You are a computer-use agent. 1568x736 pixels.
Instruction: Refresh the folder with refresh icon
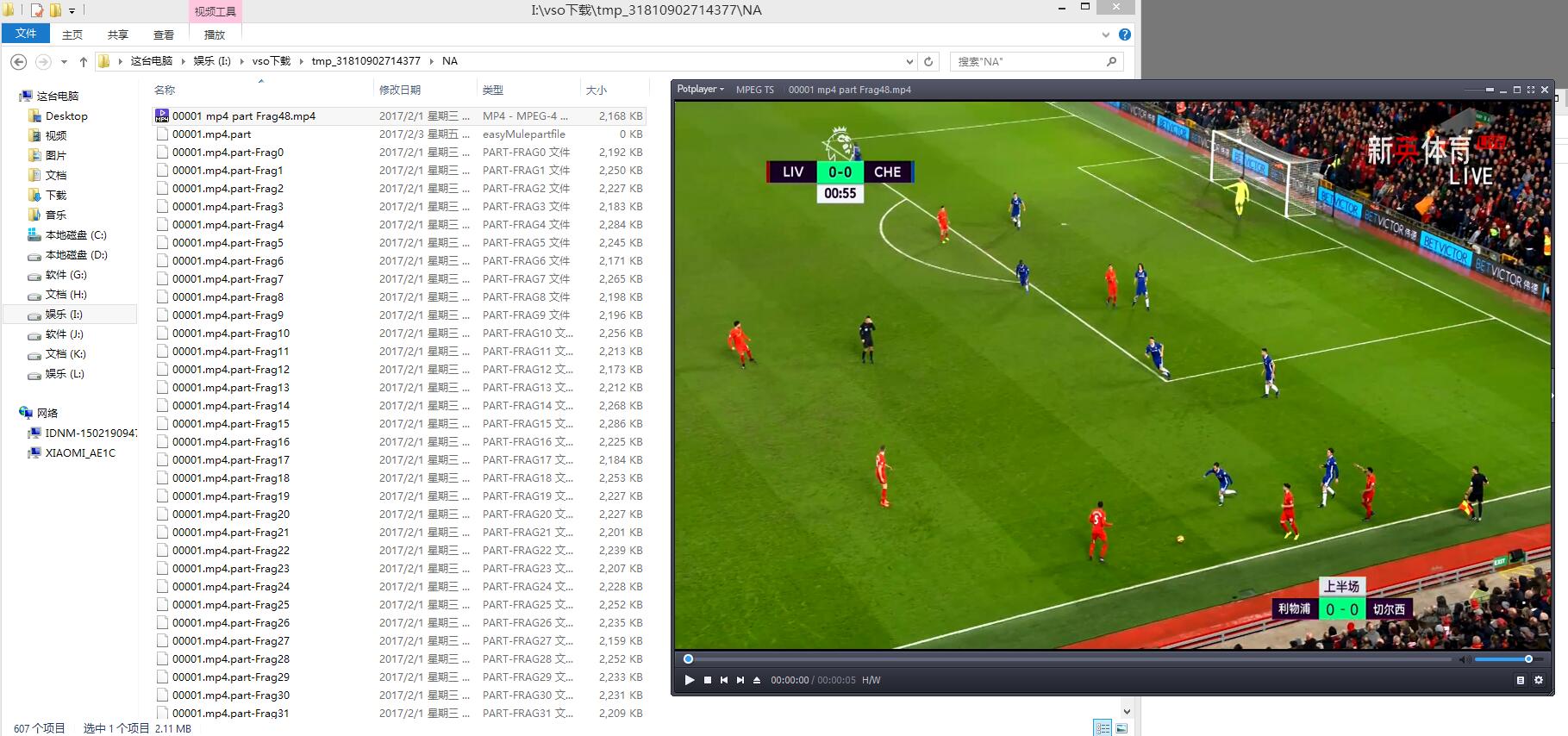tap(928, 61)
